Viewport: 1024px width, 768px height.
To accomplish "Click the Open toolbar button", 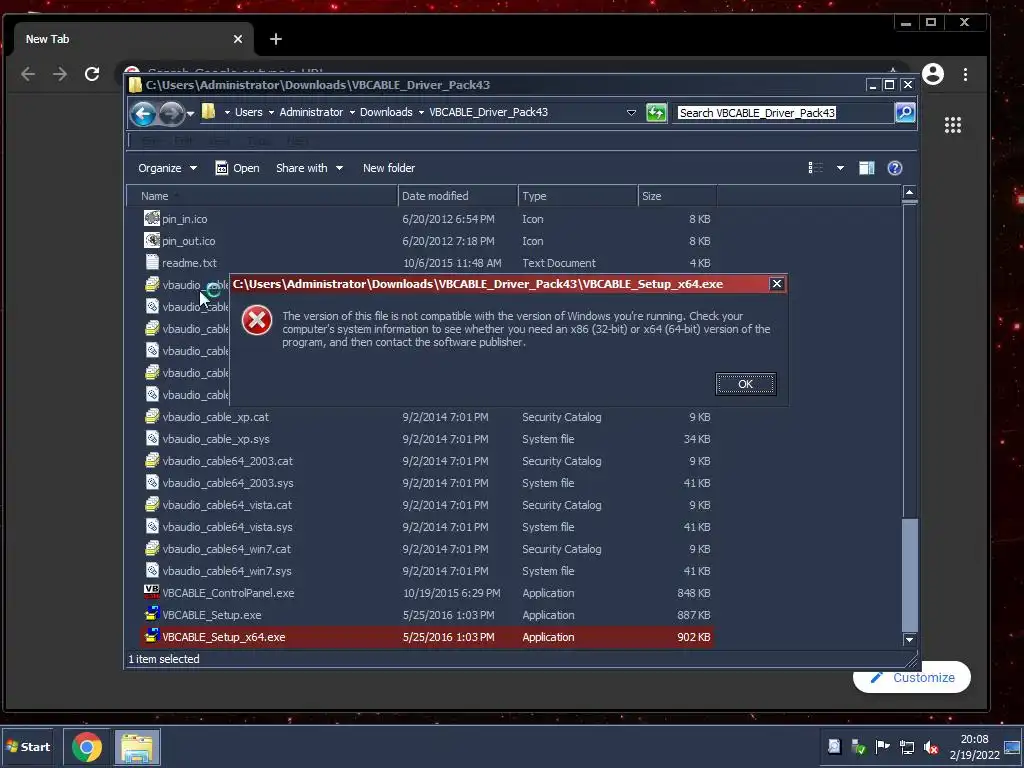I will [x=237, y=168].
